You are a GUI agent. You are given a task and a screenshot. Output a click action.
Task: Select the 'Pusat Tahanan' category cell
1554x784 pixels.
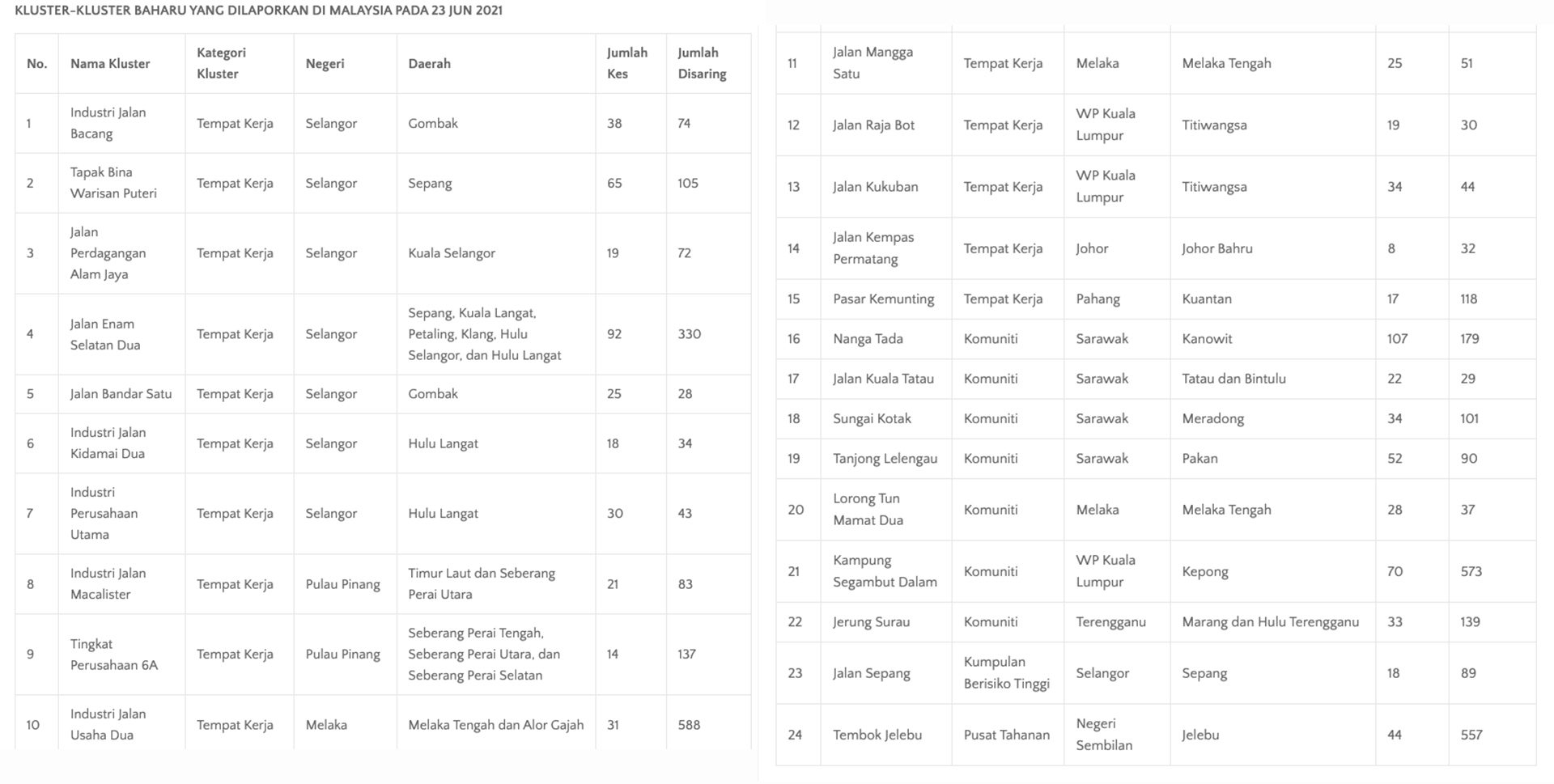click(x=1006, y=735)
